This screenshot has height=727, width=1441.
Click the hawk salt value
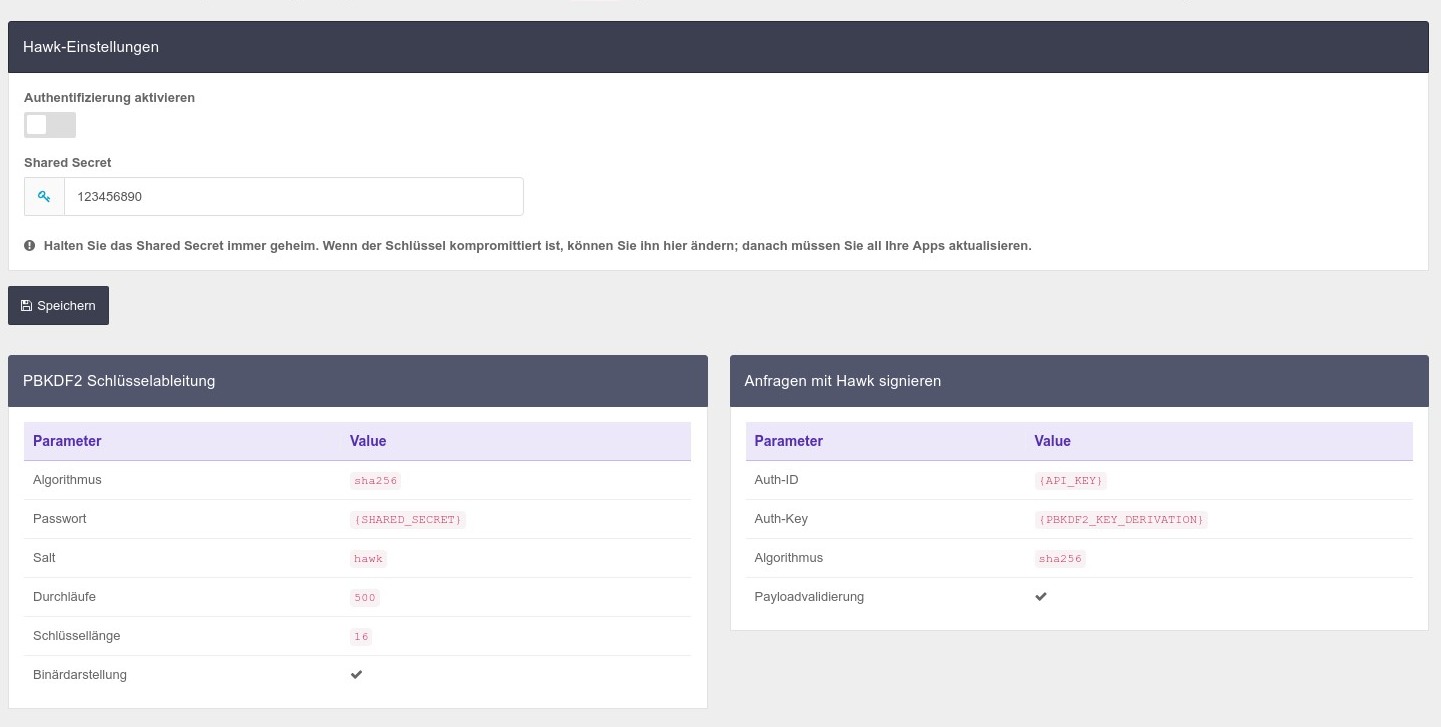point(368,559)
